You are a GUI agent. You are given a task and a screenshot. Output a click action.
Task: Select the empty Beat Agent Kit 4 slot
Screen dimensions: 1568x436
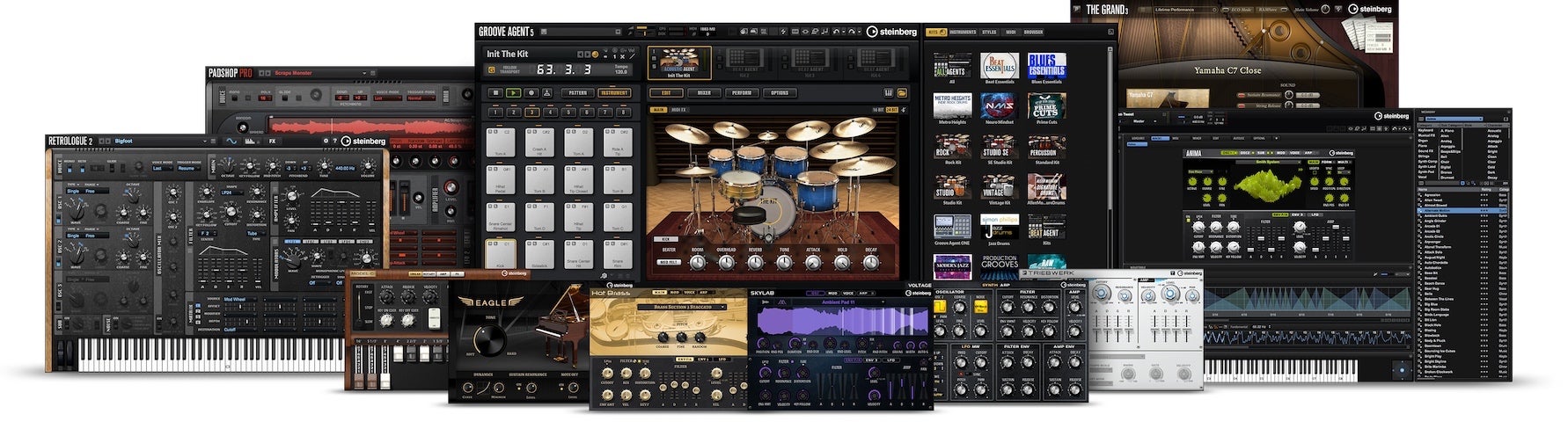(x=876, y=62)
